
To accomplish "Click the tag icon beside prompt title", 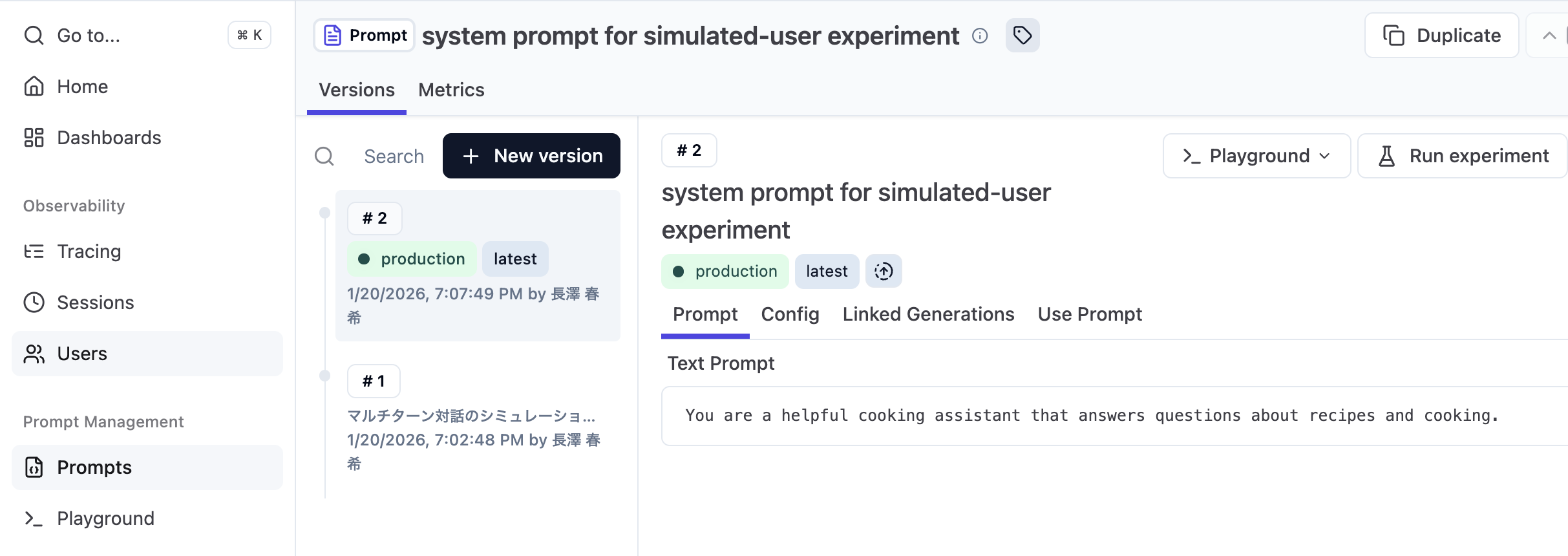I will (x=1022, y=36).
